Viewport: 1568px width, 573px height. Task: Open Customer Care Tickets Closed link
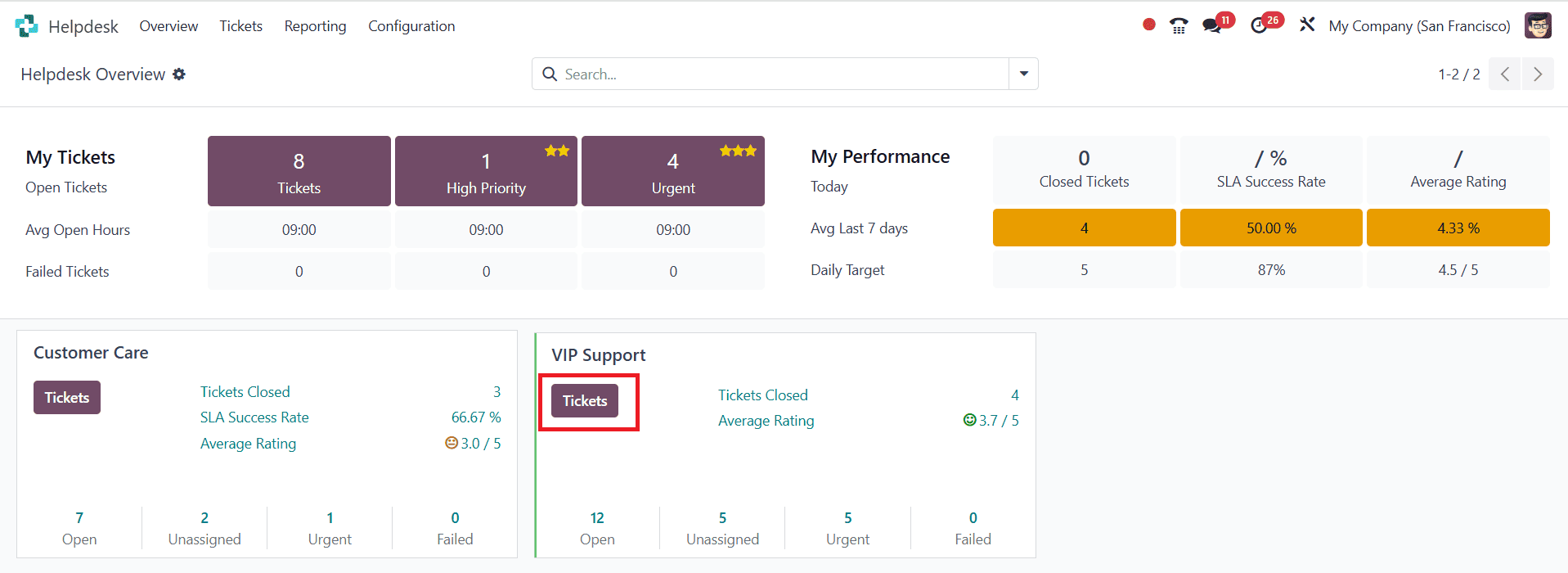[x=245, y=392]
